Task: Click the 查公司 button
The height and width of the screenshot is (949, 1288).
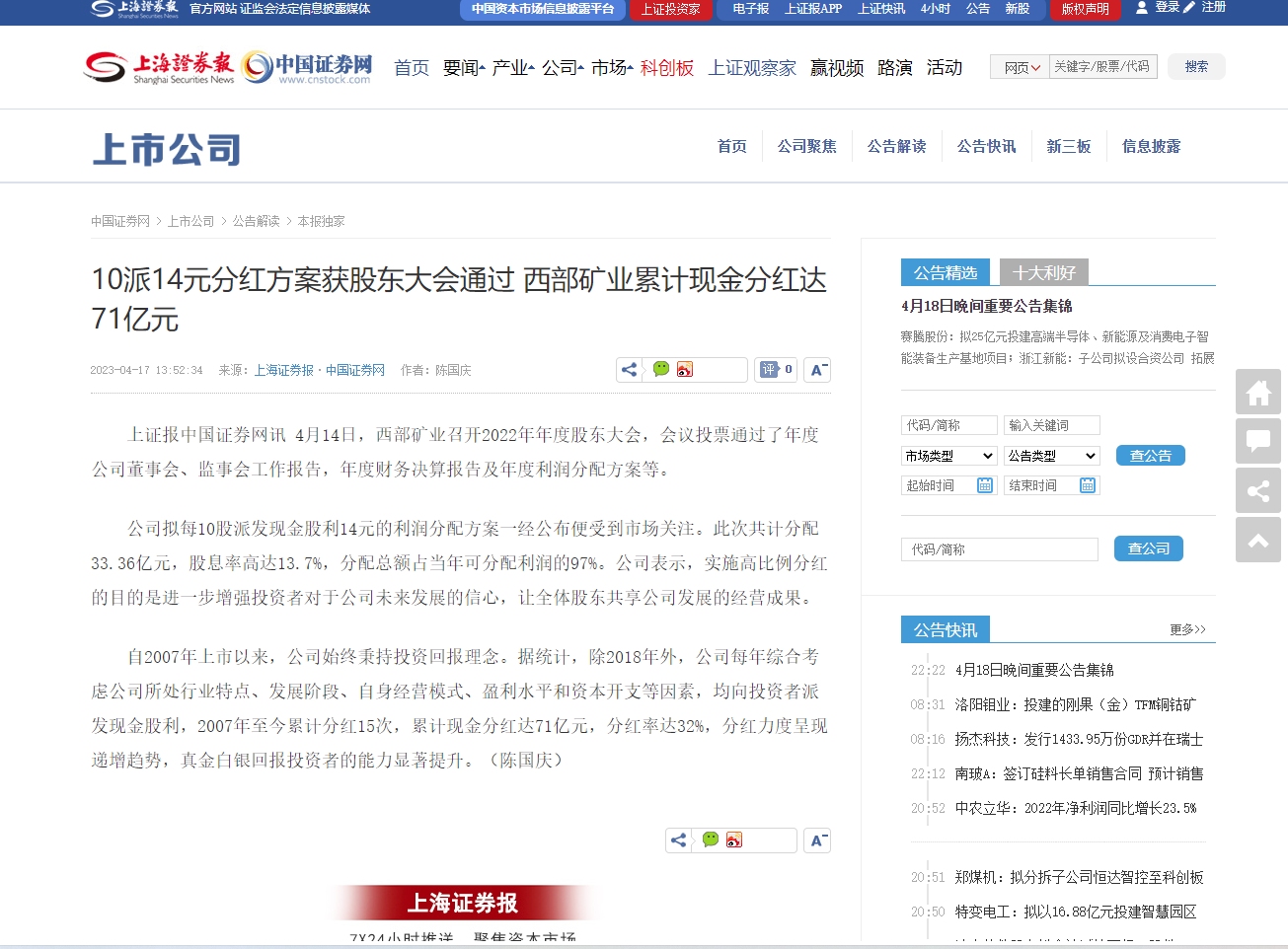Action: 1148,548
